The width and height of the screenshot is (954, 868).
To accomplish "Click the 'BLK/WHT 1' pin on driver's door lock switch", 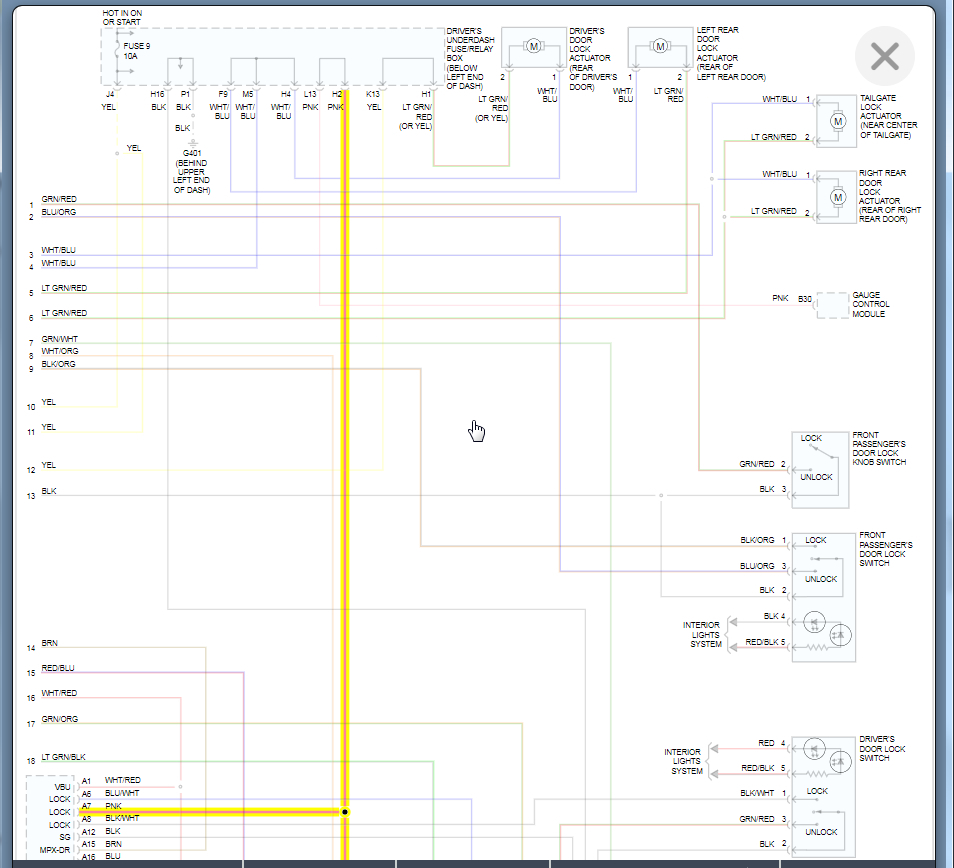I will 763,793.
